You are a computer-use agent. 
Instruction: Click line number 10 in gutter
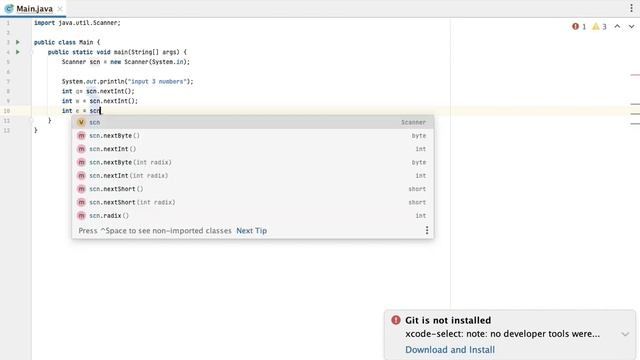[x=7, y=111]
